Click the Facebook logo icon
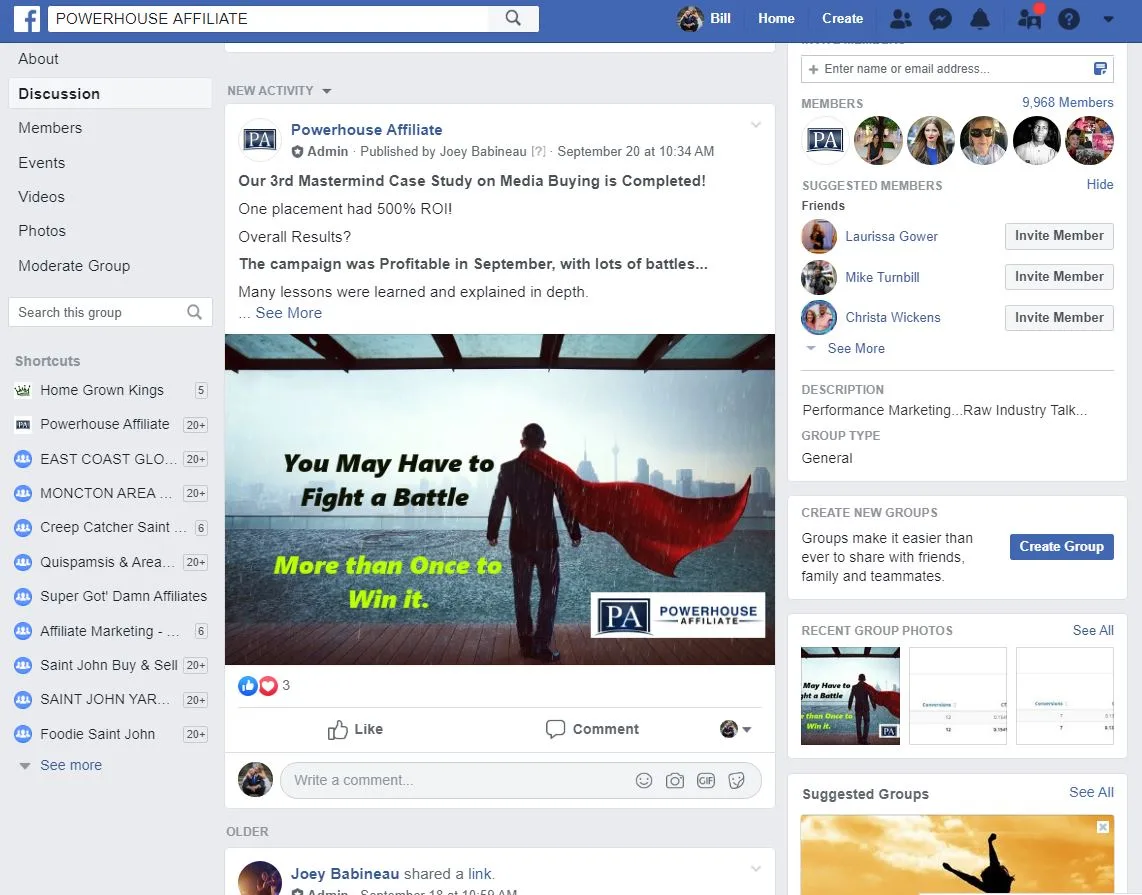This screenshot has width=1142, height=895. [27, 18]
